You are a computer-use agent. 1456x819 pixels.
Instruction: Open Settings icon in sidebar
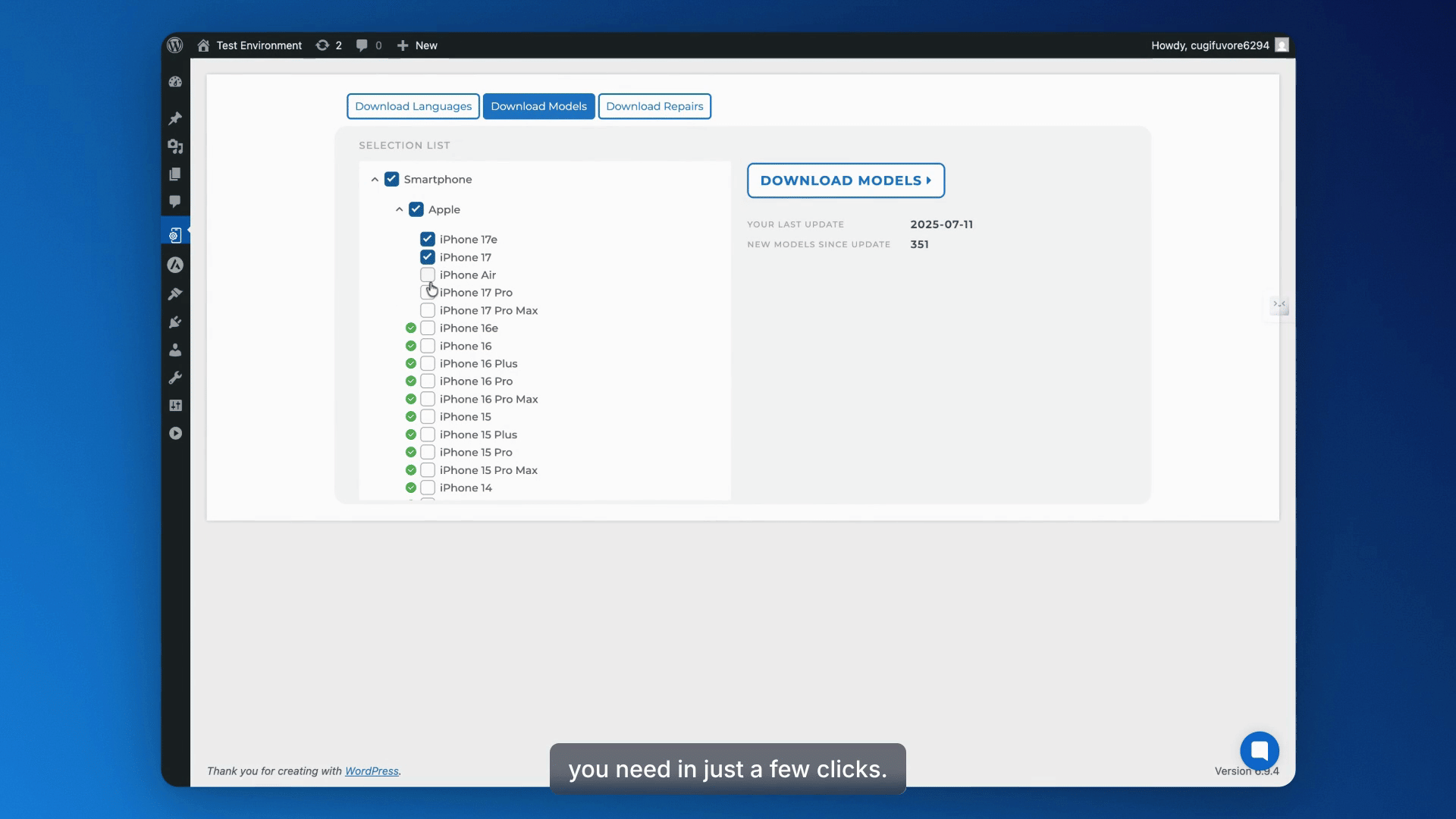[175, 406]
